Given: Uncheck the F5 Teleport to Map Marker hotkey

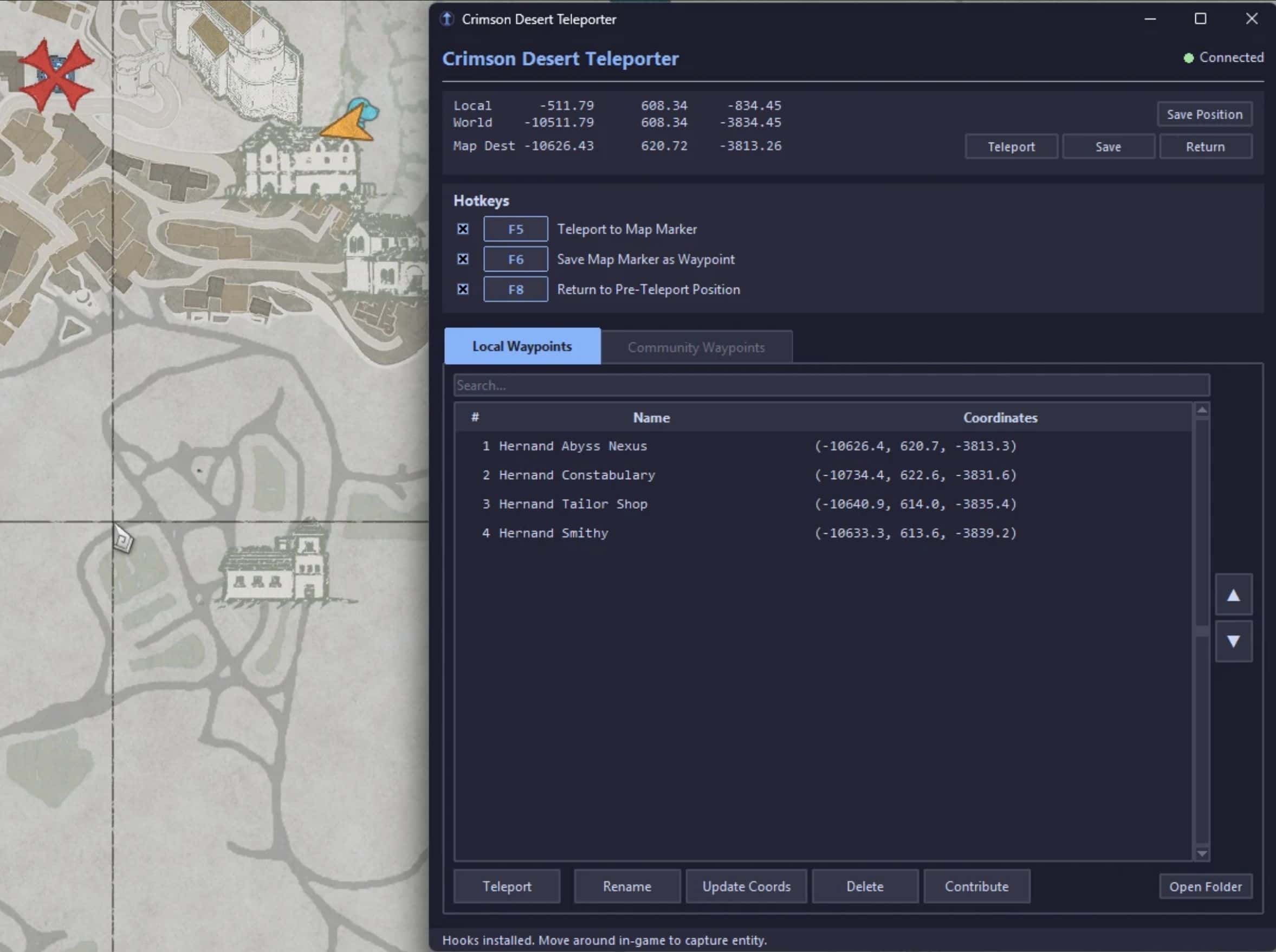Looking at the screenshot, I should click(x=462, y=229).
